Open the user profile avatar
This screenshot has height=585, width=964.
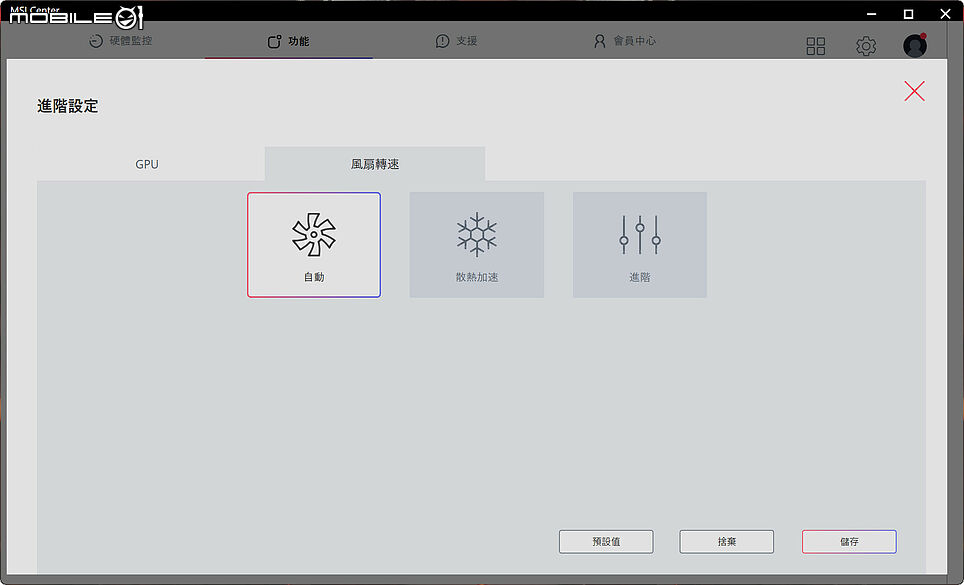click(x=915, y=45)
